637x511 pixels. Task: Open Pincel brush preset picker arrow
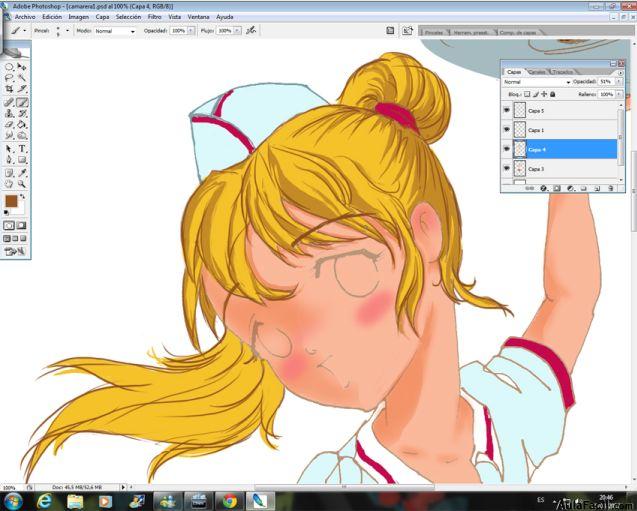point(67,30)
